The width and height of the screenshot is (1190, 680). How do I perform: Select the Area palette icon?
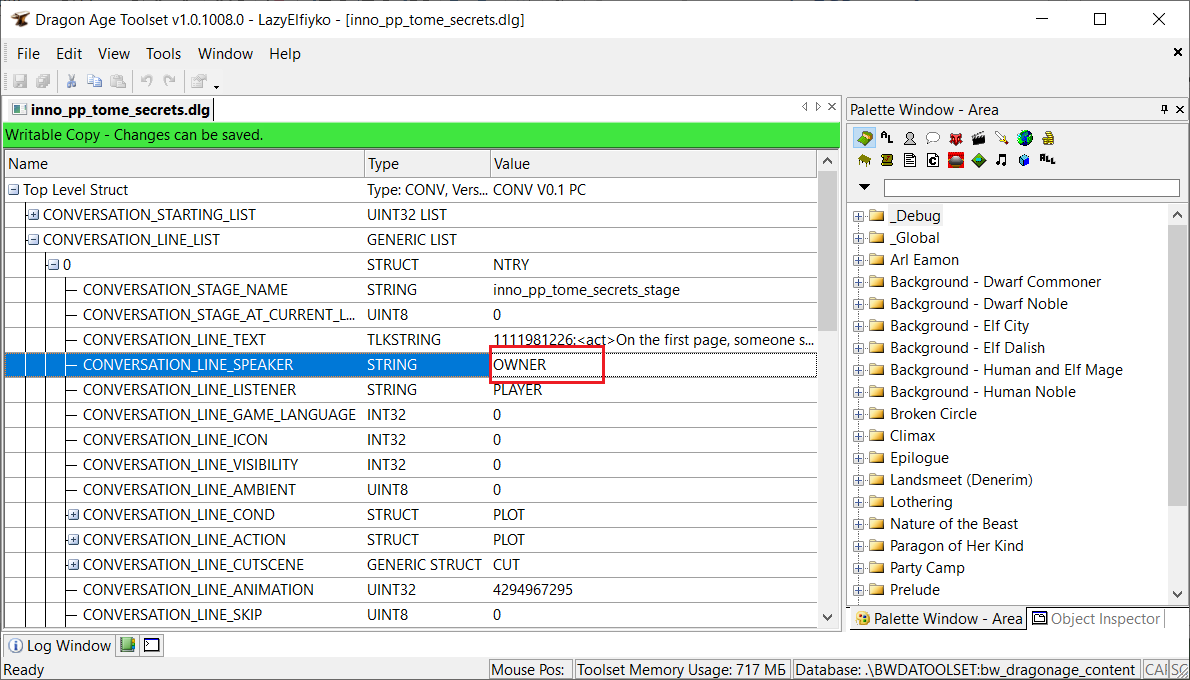pos(864,138)
